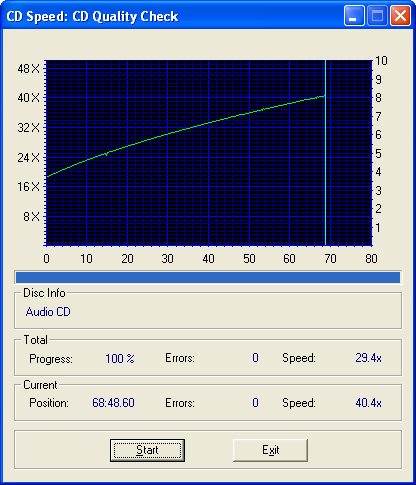Click the 80 label on time axis

click(371, 259)
